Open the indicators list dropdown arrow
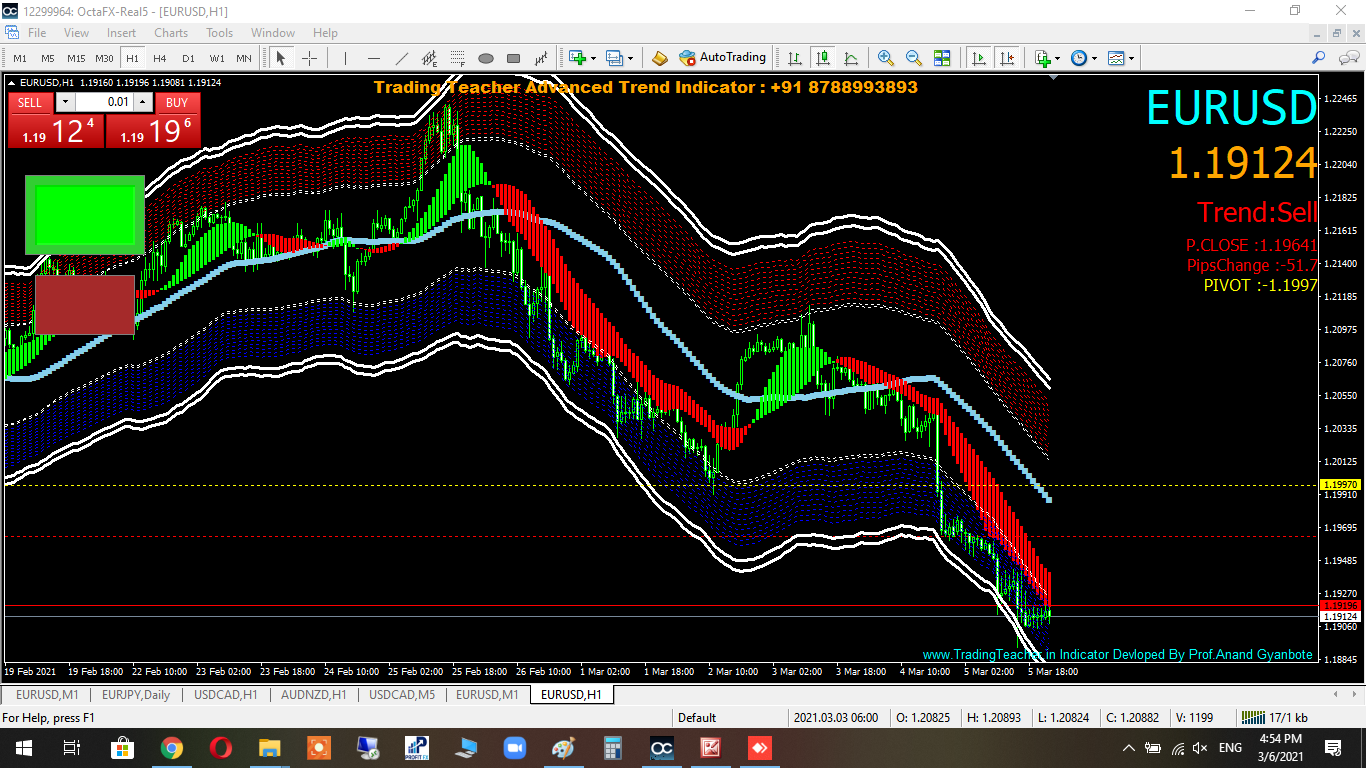The image size is (1366, 768). (1057, 58)
